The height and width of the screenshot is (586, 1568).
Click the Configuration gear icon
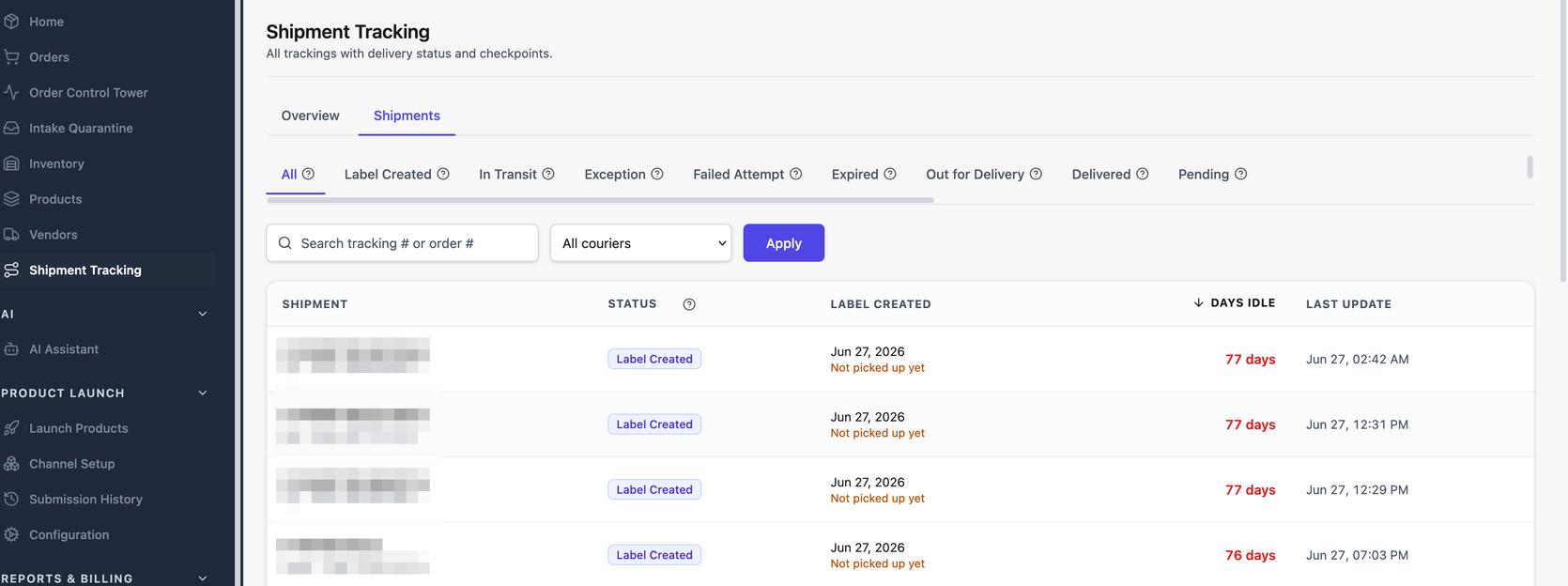click(11, 534)
